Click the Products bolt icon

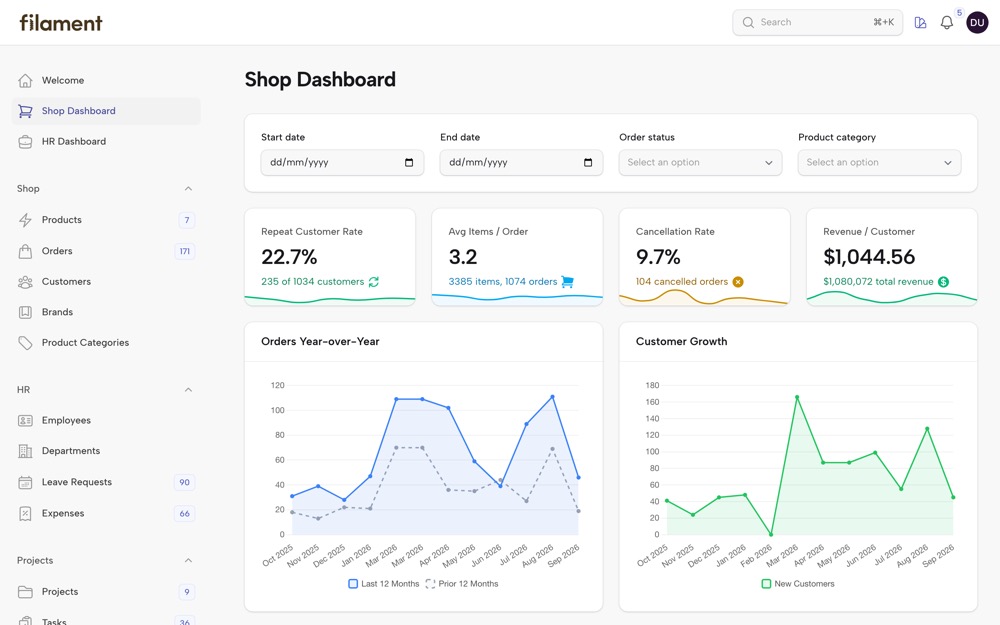tap(25, 220)
